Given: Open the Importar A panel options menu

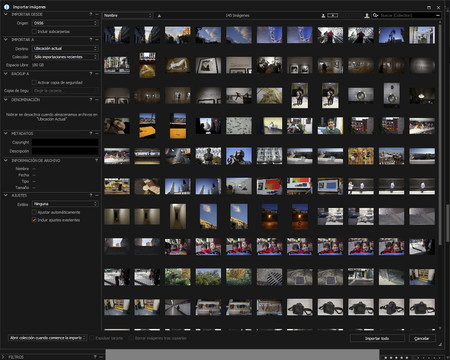Looking at the screenshot, I should [97, 40].
